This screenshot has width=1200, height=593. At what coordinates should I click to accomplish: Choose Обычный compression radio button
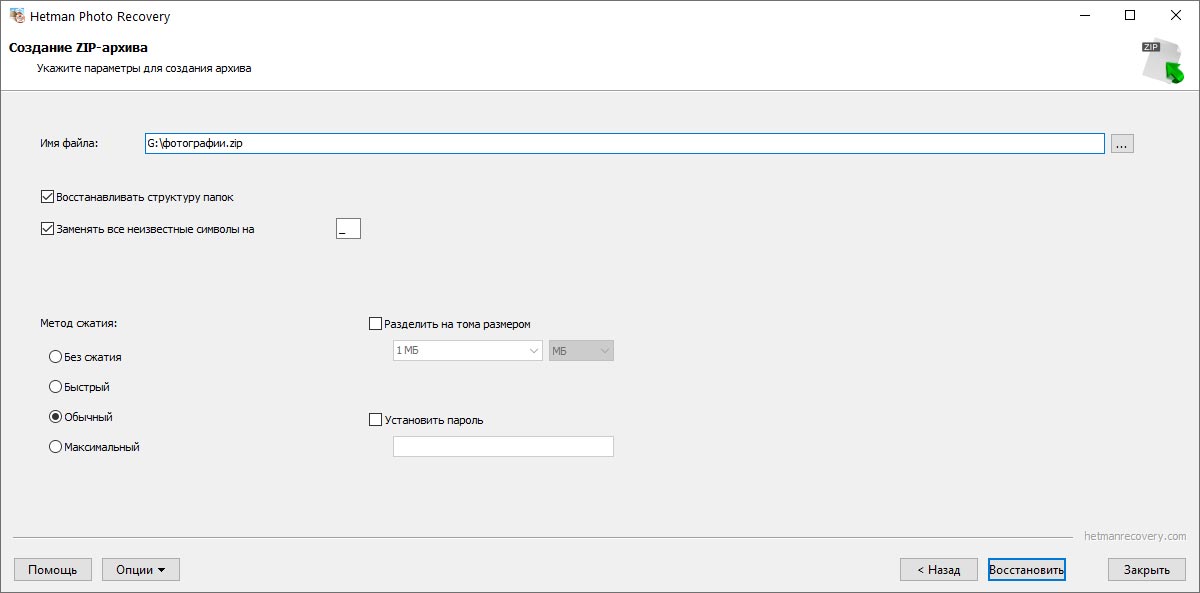pyautogui.click(x=56, y=417)
